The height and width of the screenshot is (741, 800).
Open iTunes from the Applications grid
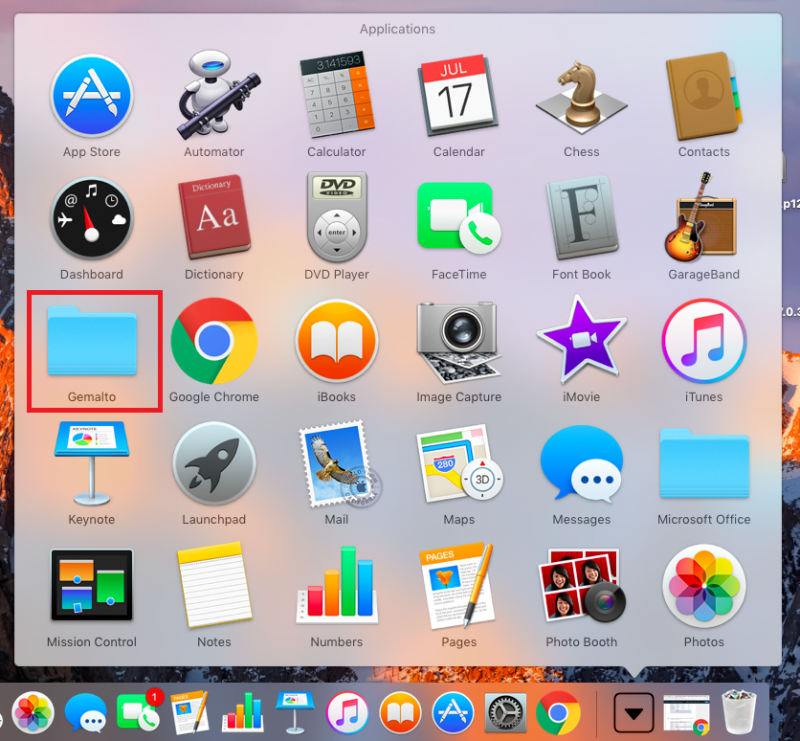704,341
